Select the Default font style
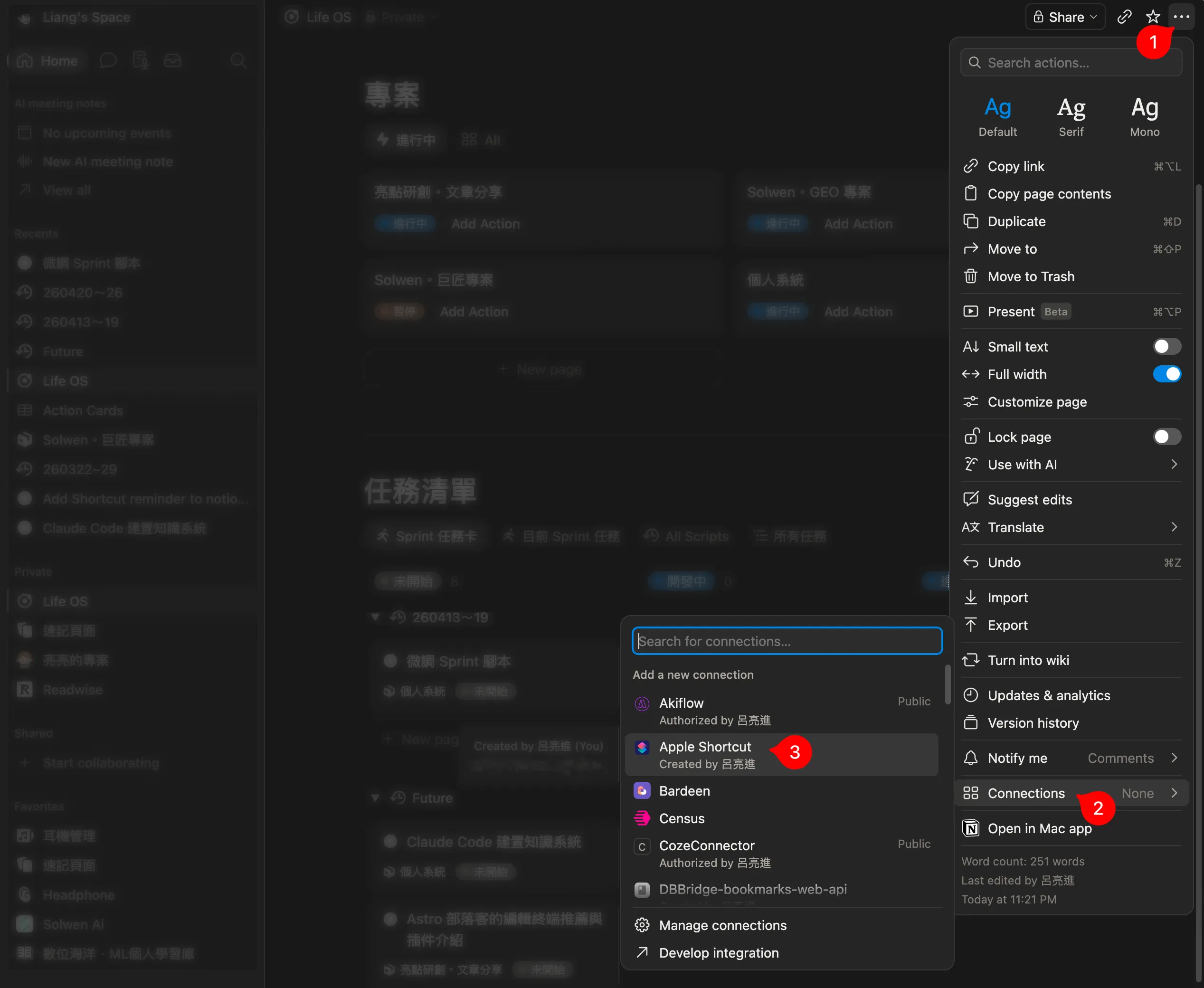The width and height of the screenshot is (1204, 988). pyautogui.click(x=997, y=117)
